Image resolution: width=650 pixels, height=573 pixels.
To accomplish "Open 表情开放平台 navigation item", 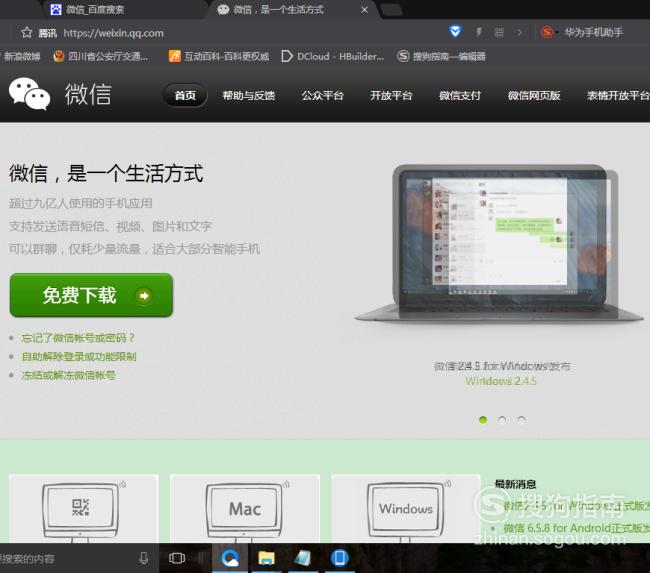I will pos(618,96).
